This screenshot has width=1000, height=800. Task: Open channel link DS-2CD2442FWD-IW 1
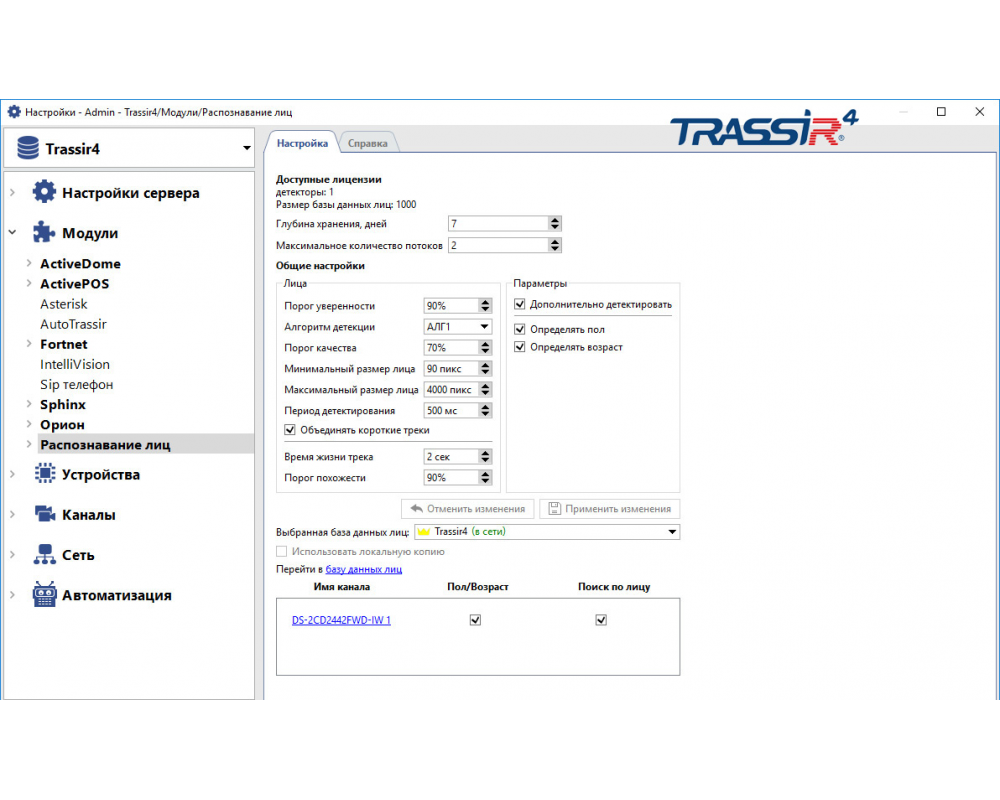pos(341,620)
